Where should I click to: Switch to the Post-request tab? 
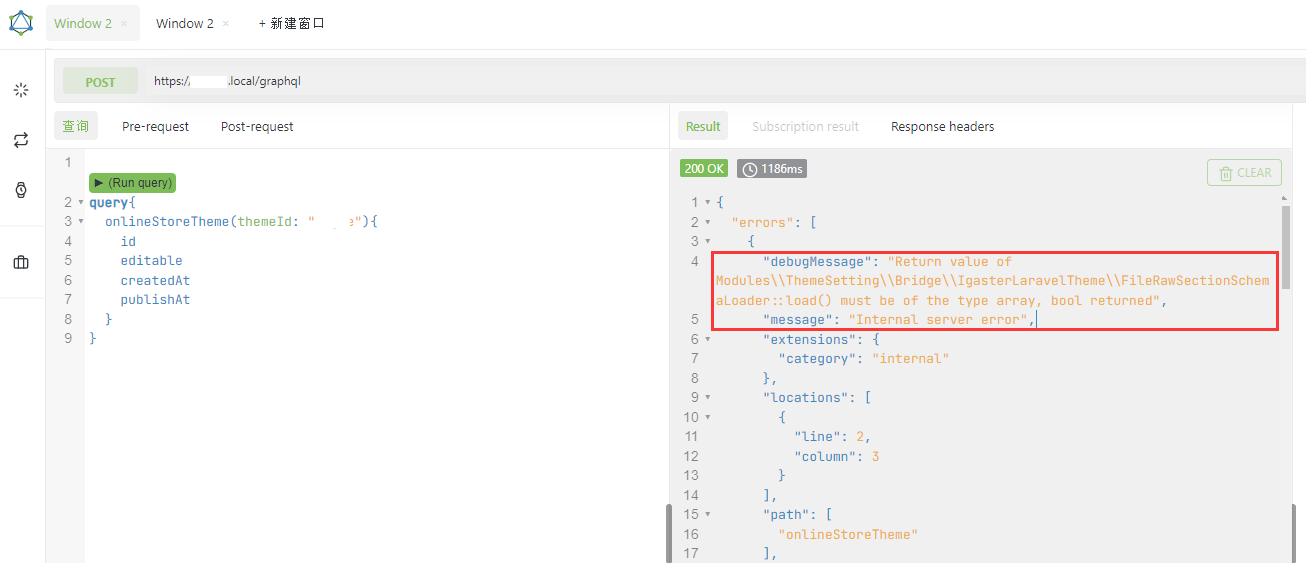click(x=257, y=127)
